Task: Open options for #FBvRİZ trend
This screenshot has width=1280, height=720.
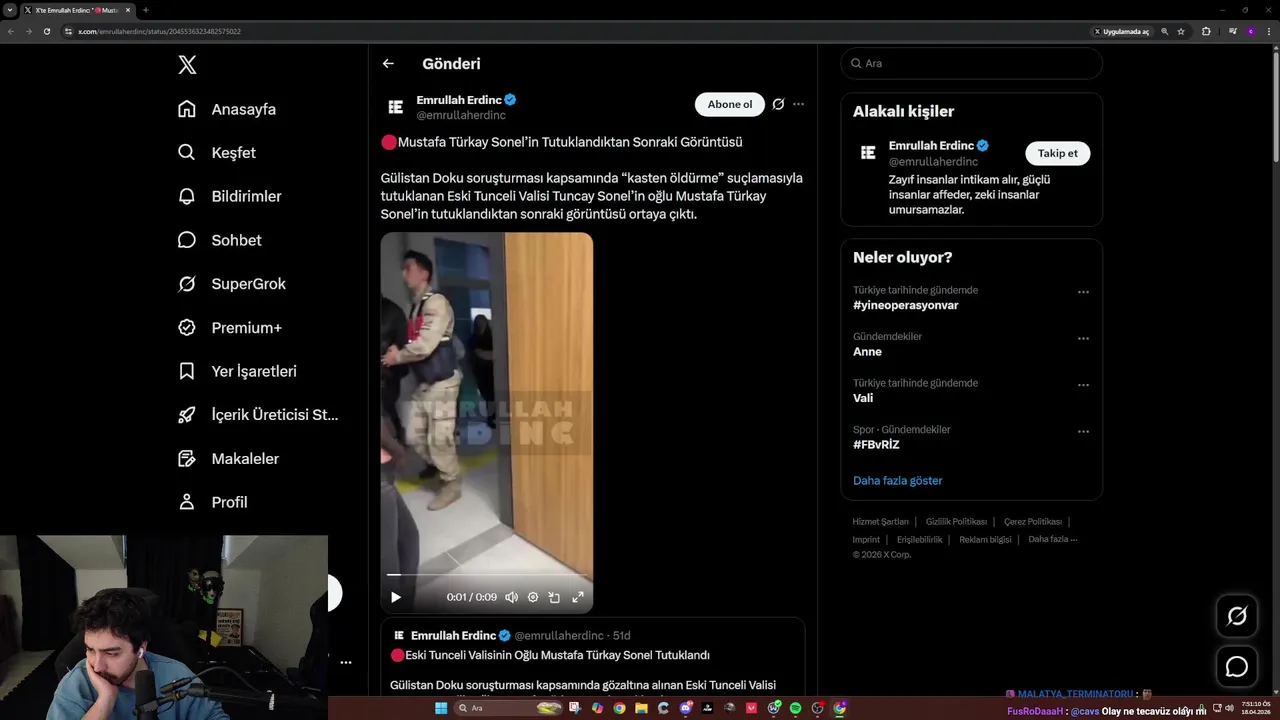Action: pos(1083,432)
